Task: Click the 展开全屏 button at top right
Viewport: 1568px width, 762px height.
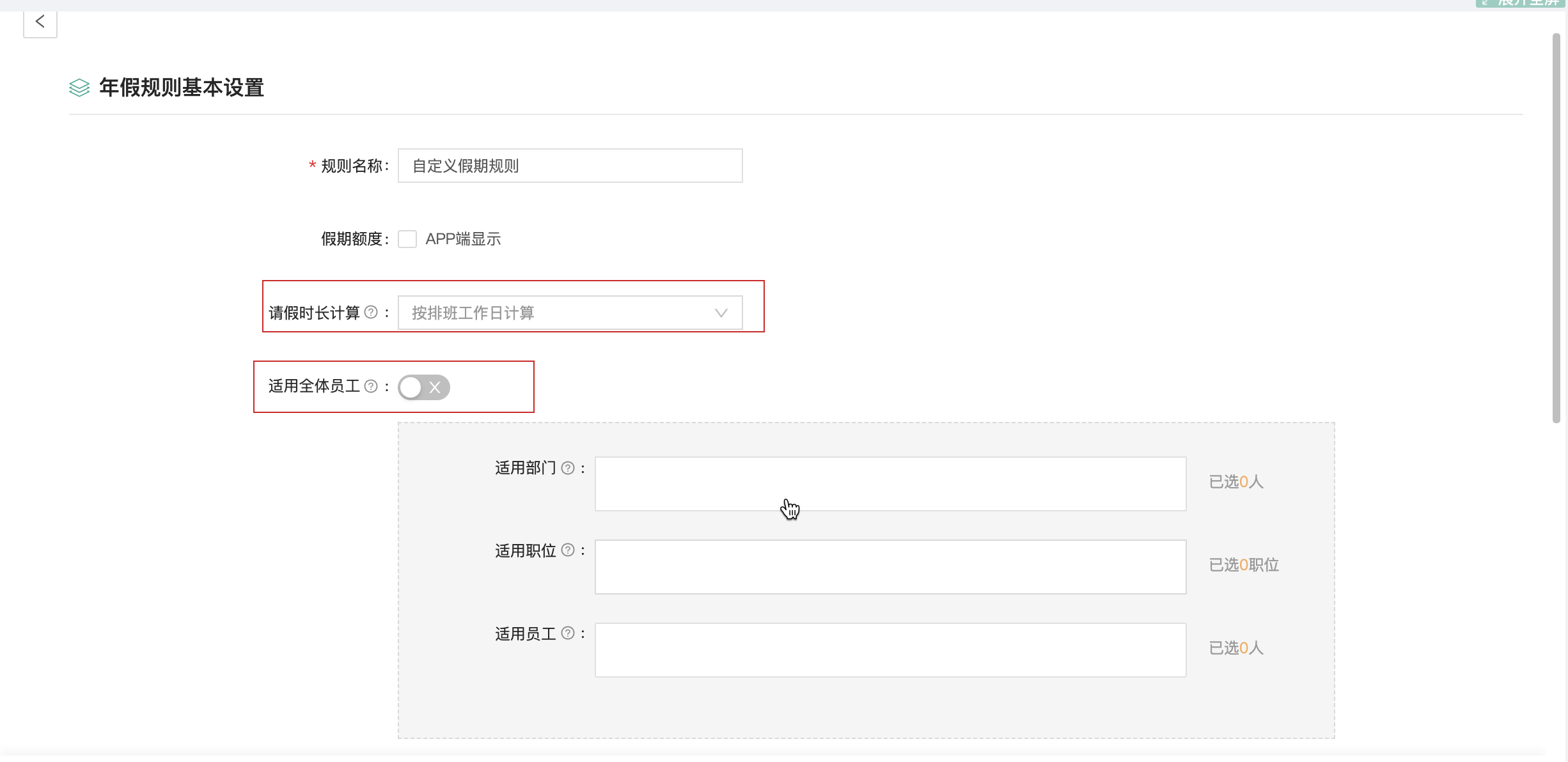Action: [x=1521, y=3]
